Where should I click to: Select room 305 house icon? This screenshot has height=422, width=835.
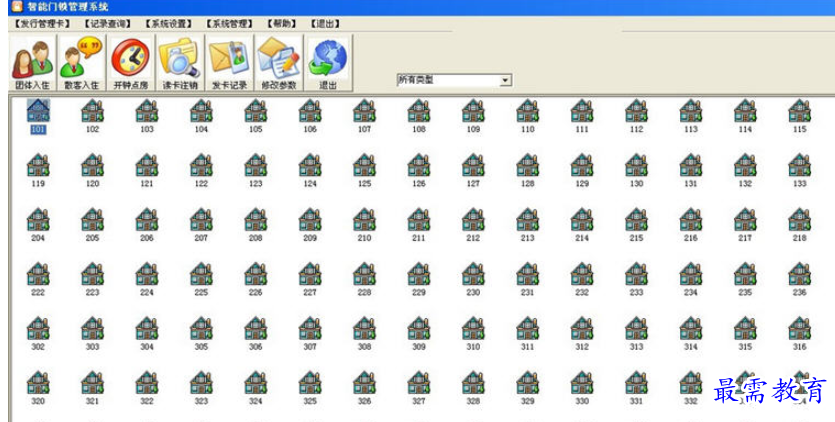[x=201, y=328]
